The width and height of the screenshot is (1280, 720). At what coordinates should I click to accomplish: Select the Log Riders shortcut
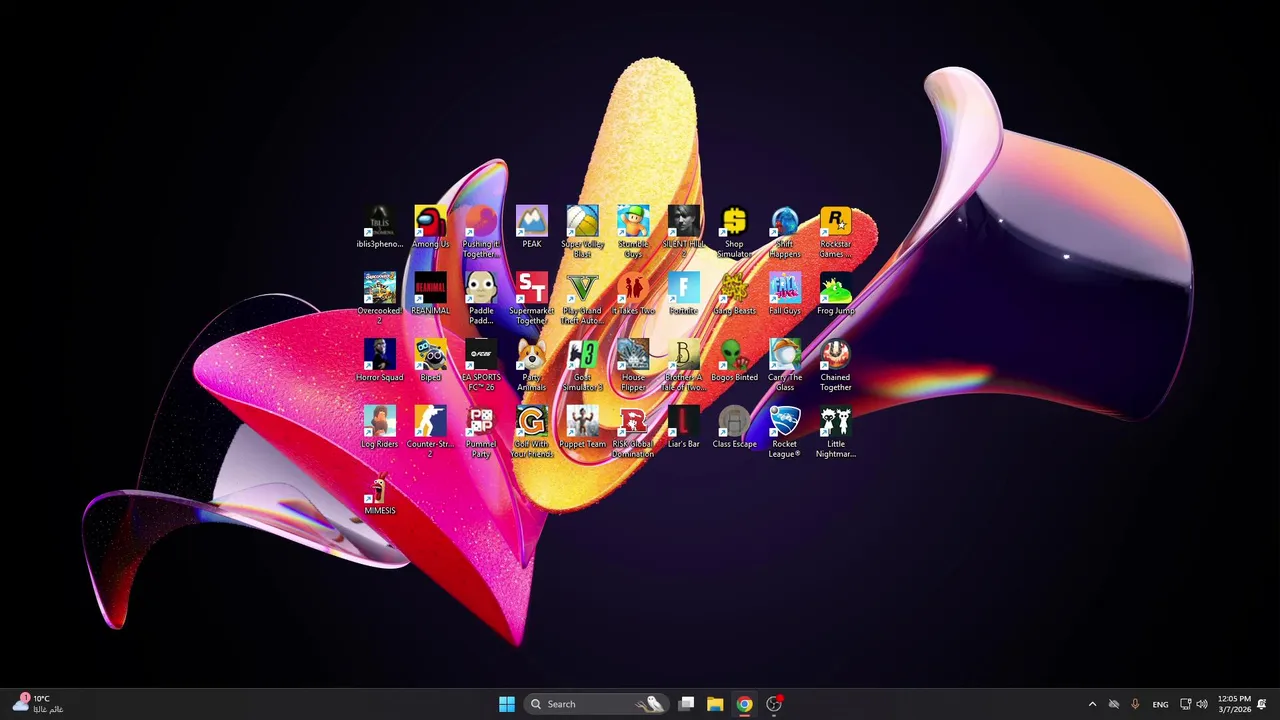[x=379, y=428]
